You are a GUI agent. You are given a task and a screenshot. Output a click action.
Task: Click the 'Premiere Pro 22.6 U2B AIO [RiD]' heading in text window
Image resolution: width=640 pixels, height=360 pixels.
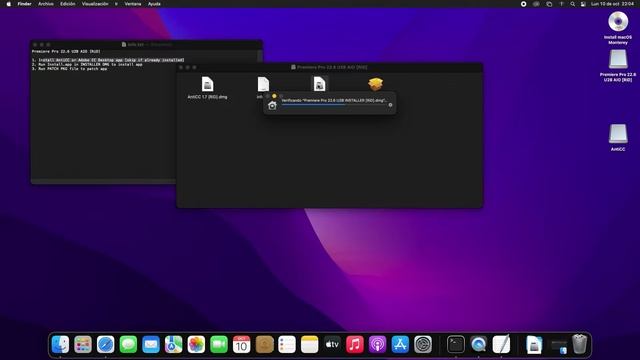tap(66, 51)
